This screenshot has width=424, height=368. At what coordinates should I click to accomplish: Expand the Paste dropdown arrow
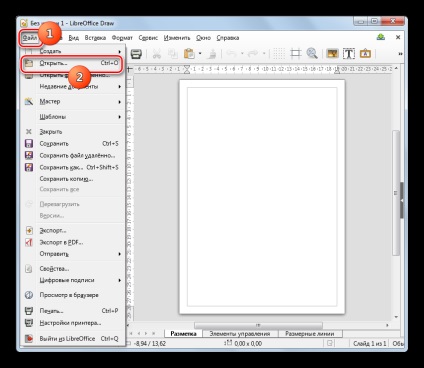pyautogui.click(x=200, y=53)
